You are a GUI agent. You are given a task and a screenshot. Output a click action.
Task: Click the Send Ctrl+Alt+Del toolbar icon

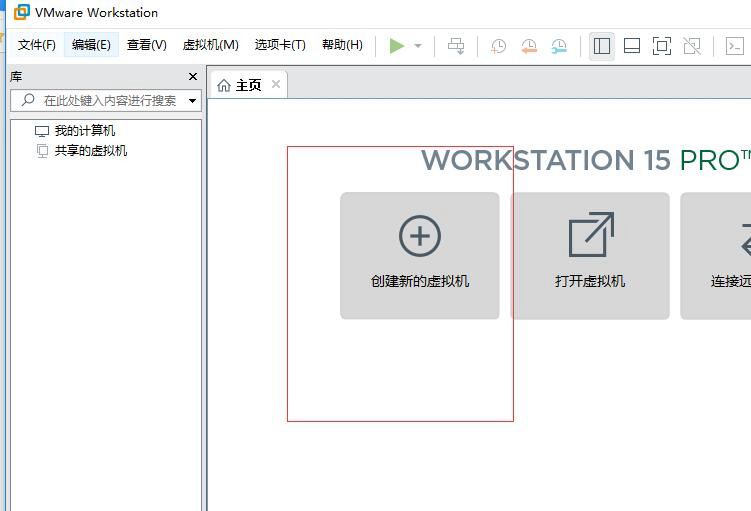tap(456, 46)
